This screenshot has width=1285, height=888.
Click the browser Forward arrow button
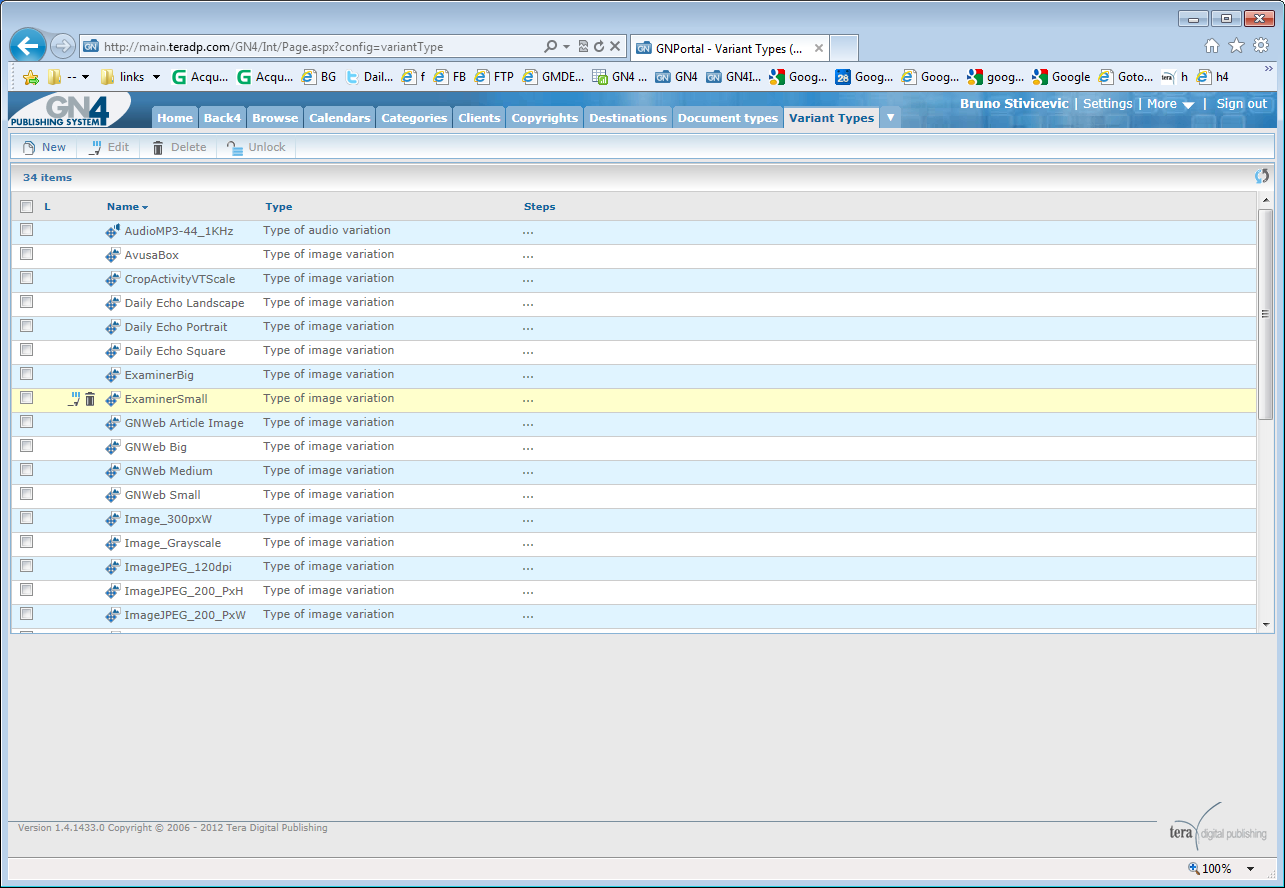coord(63,46)
